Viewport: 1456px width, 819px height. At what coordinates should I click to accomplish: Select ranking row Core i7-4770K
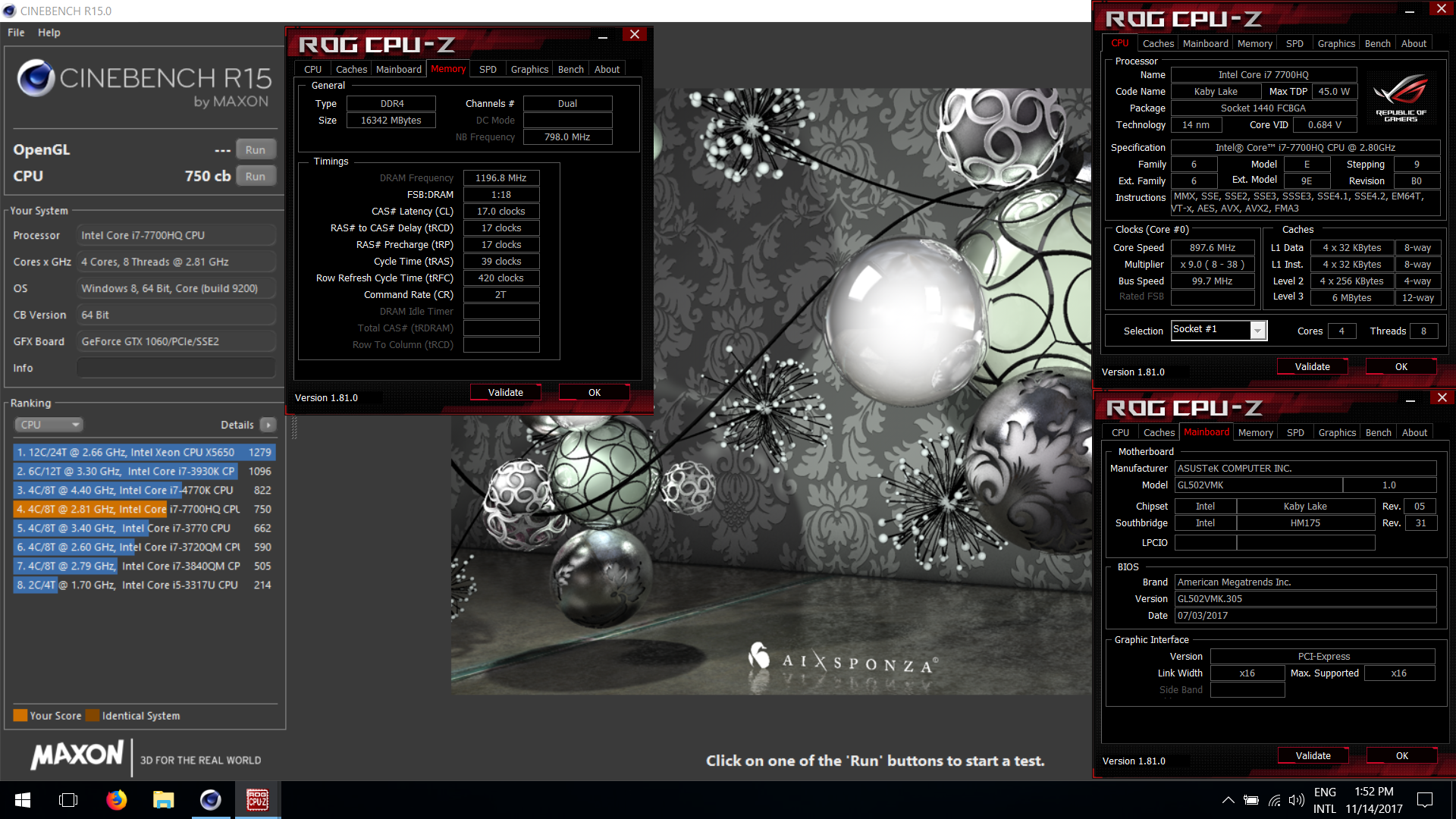(144, 490)
